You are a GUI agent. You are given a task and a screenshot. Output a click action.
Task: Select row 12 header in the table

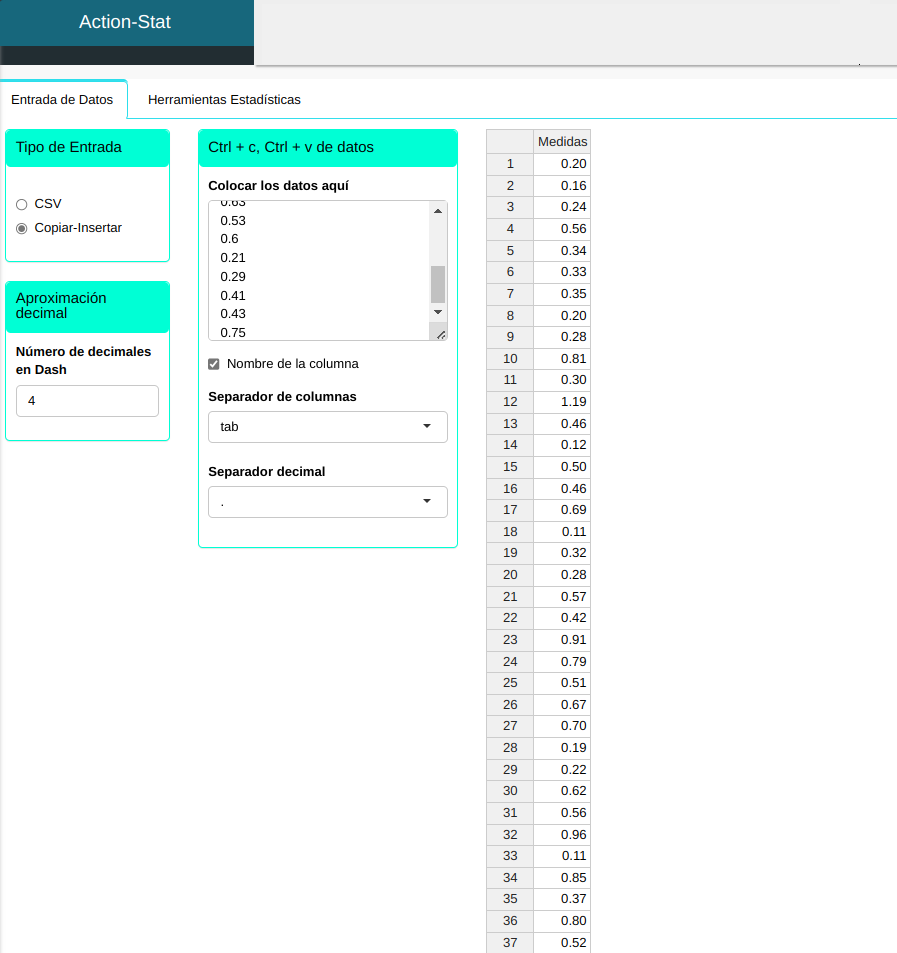tap(510, 402)
